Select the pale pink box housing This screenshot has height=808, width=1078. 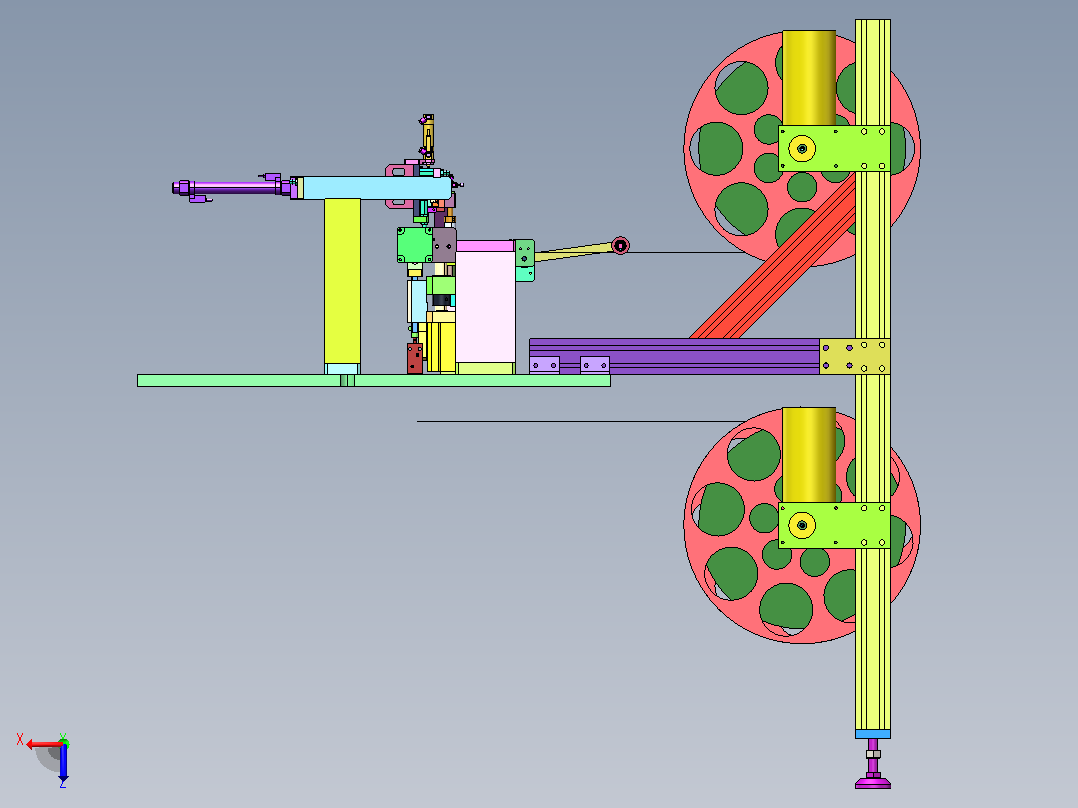(485, 307)
